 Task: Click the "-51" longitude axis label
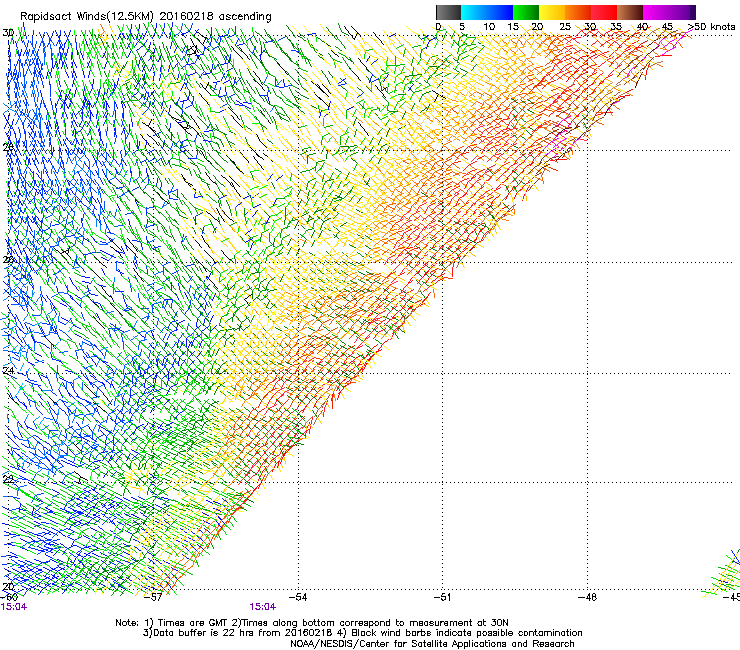pyautogui.click(x=442, y=597)
